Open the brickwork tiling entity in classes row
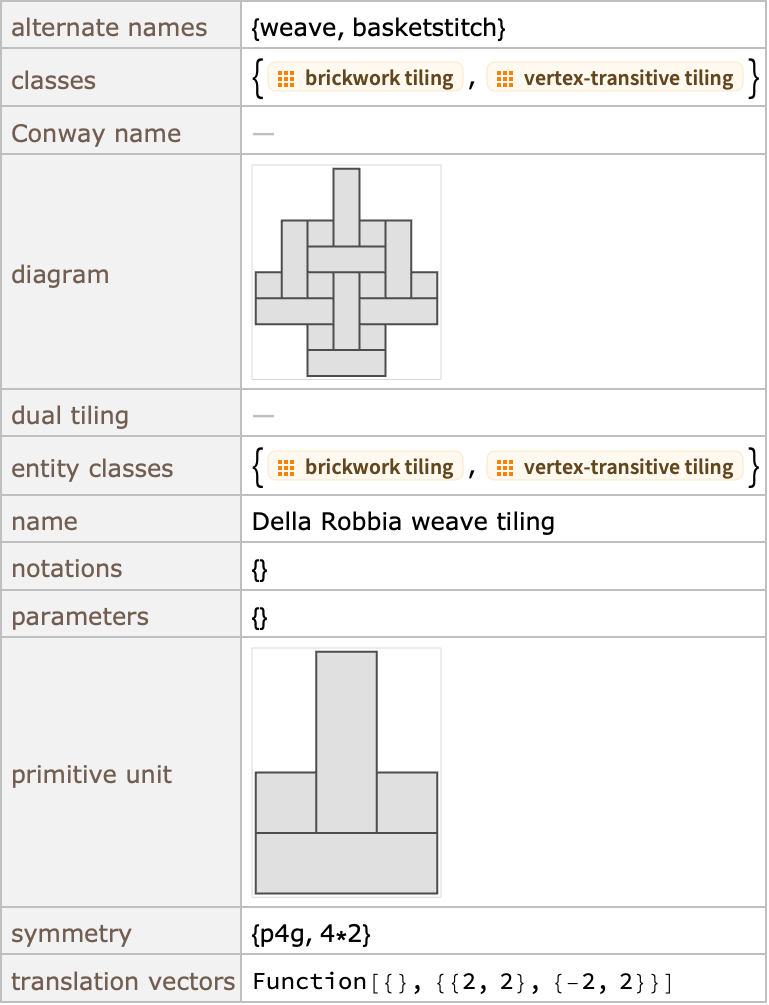769x1005 pixels. 365,78
